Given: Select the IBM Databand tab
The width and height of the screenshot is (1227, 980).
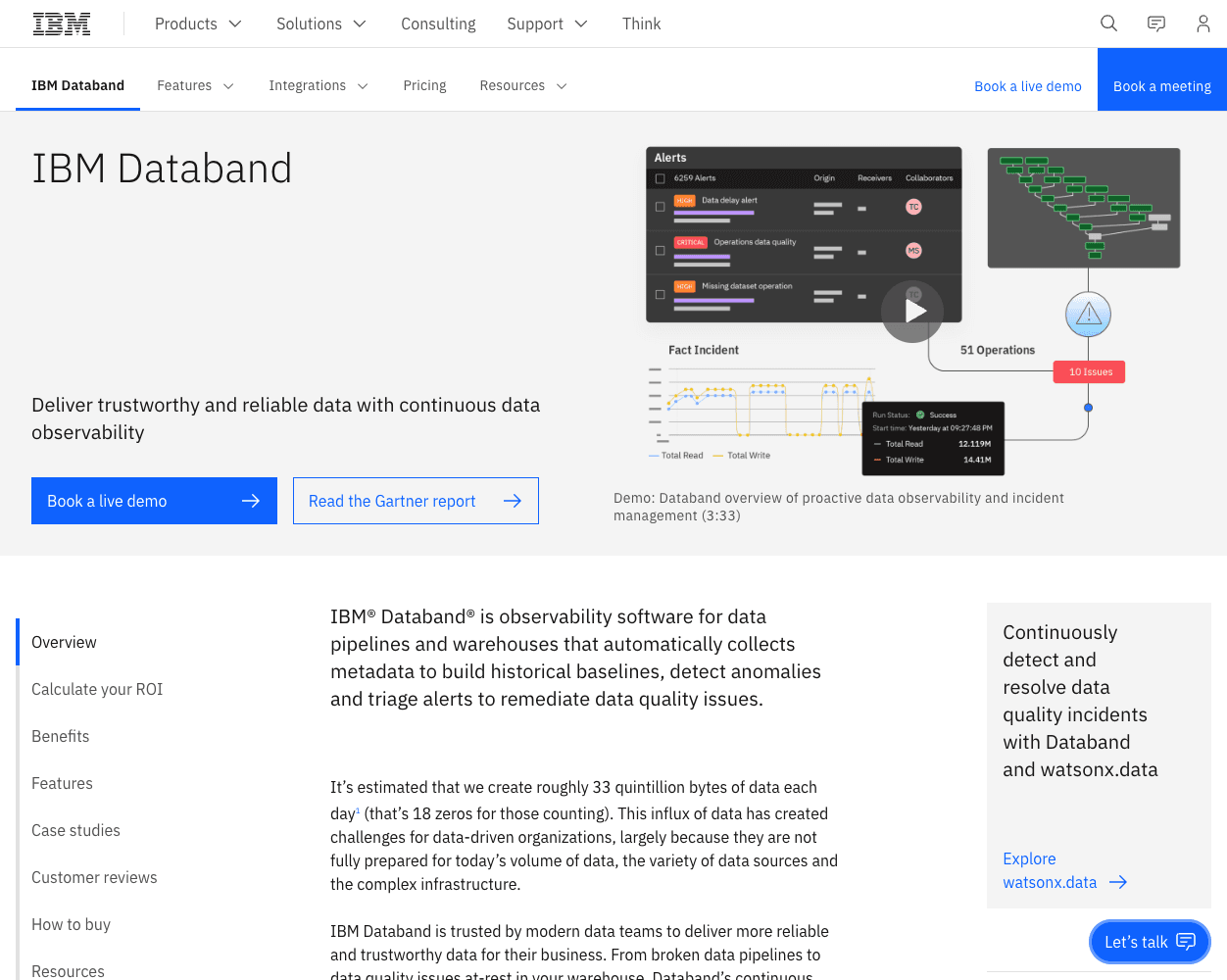Looking at the screenshot, I should [77, 85].
